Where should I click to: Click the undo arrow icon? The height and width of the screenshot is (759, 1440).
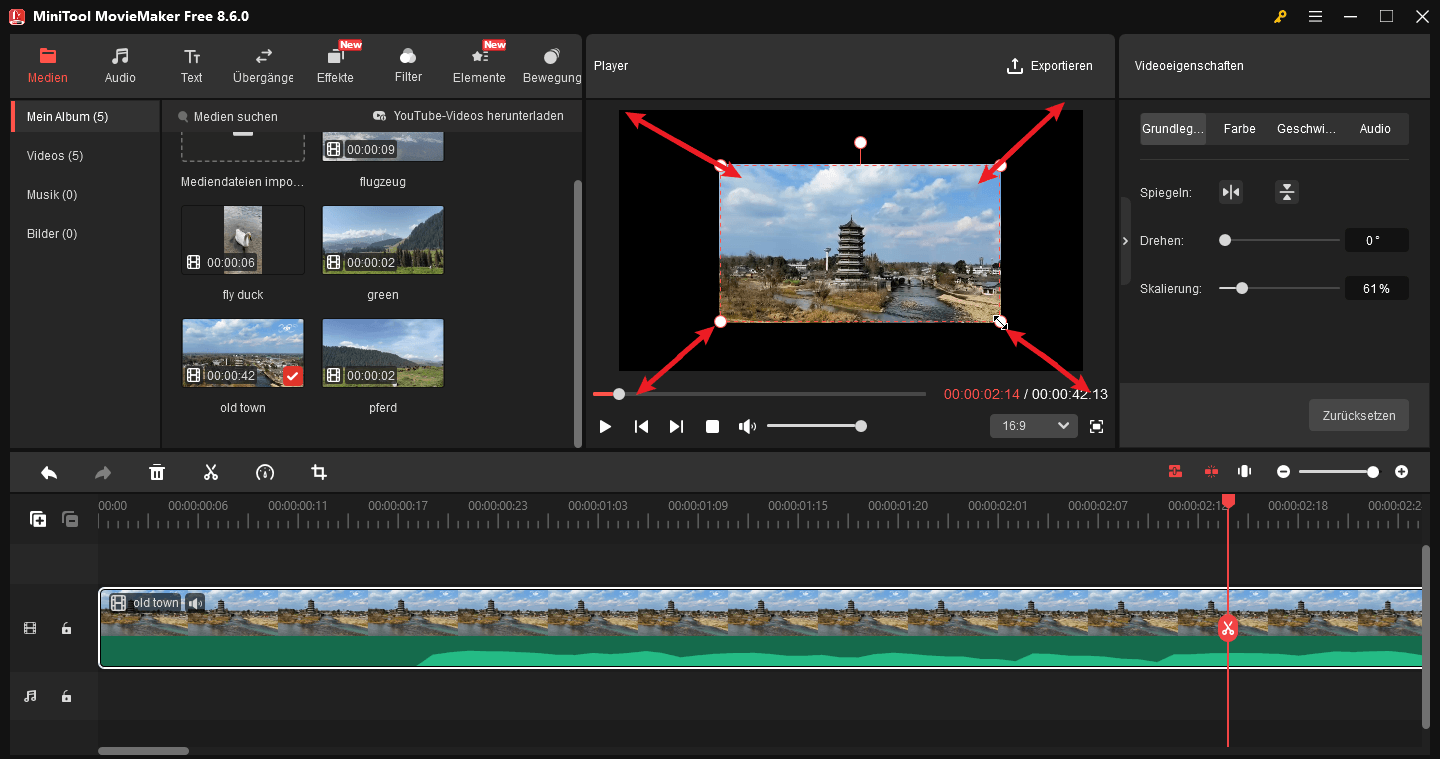(x=49, y=471)
